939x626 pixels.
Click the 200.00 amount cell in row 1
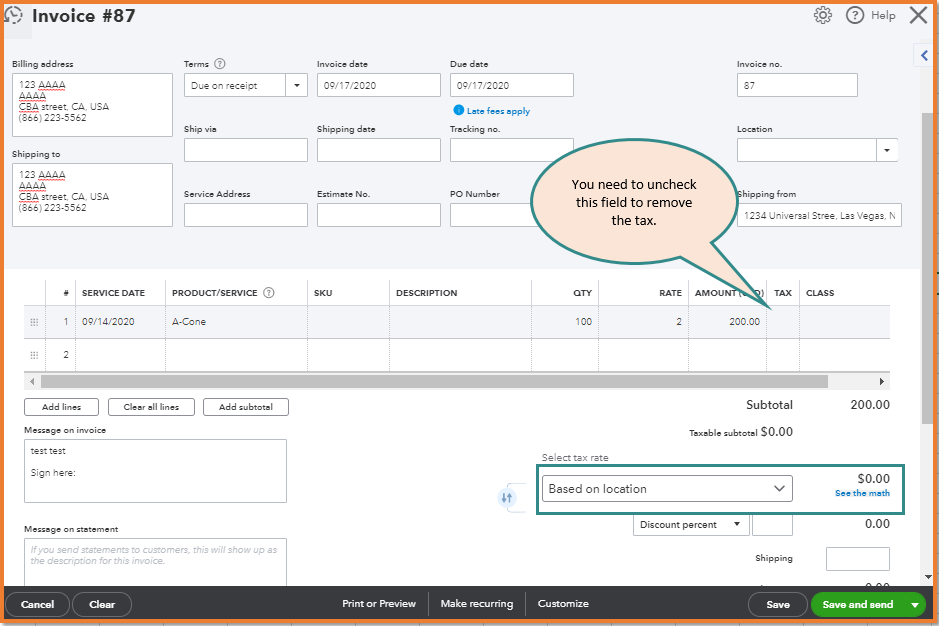(727, 322)
